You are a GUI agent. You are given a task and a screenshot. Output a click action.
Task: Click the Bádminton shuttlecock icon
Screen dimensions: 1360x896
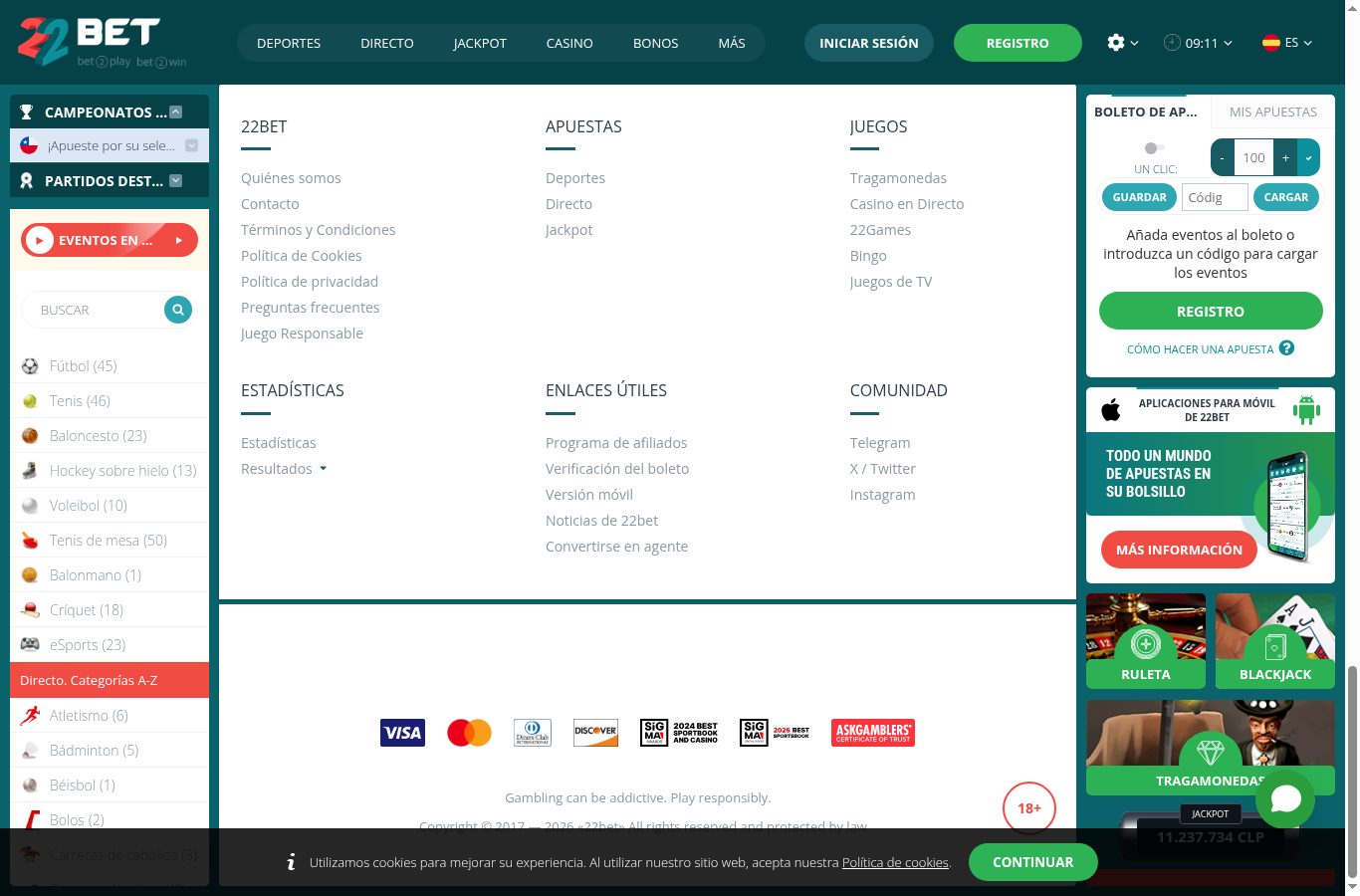30,751
